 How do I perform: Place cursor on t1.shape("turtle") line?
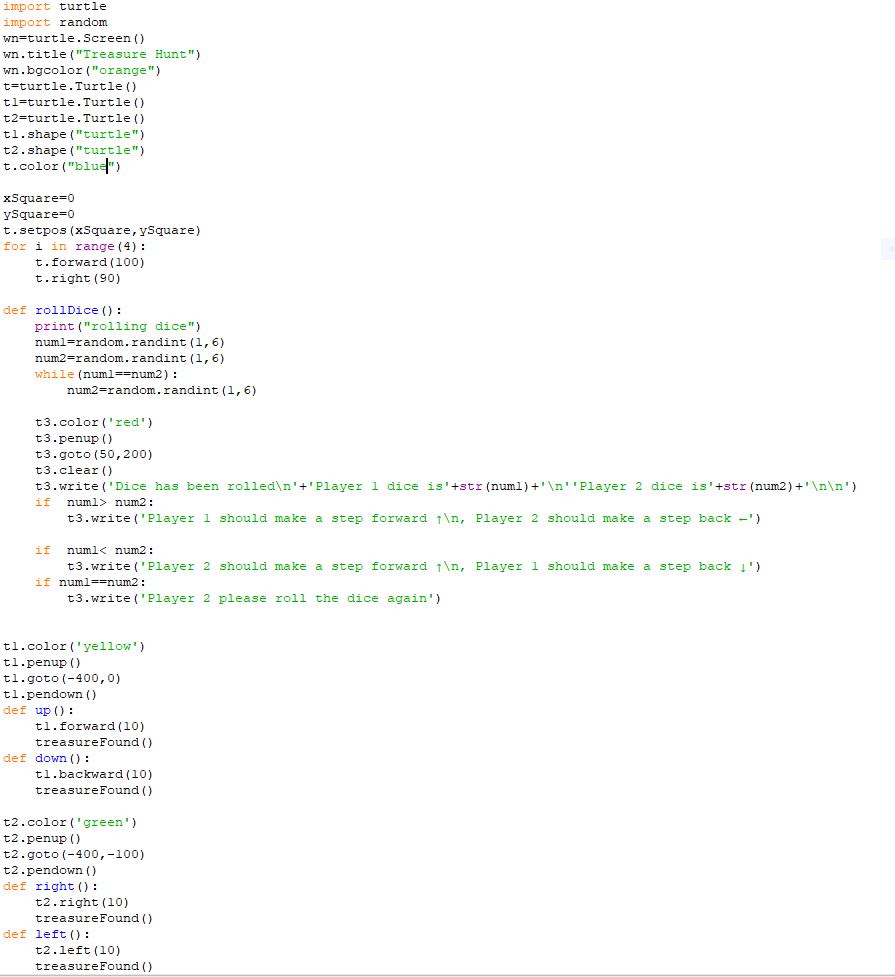(74, 135)
